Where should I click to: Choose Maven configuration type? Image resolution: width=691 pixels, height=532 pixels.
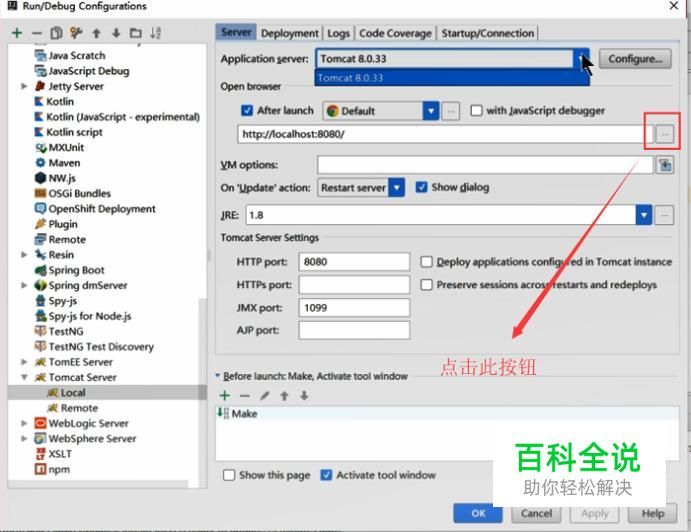(58, 163)
